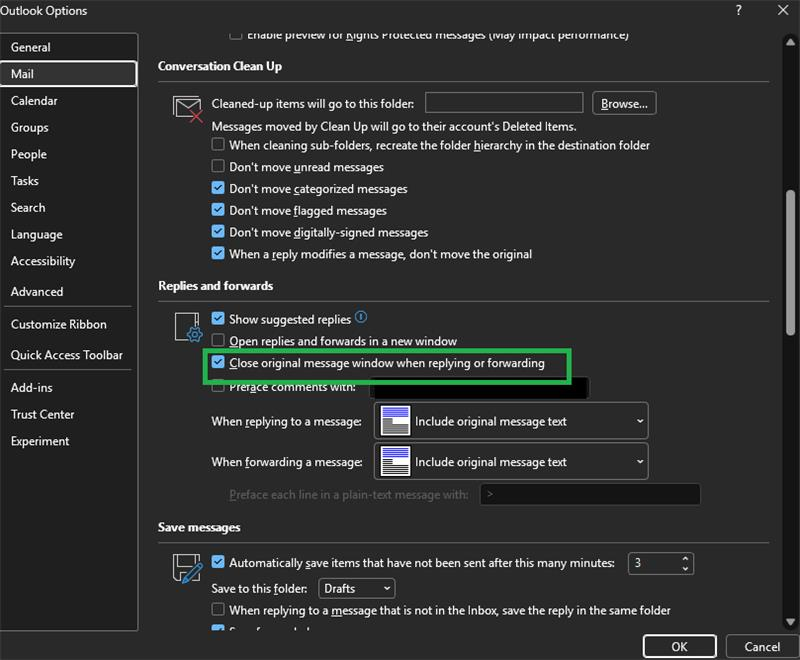Click the Save messages floppy disk icon
Image resolution: width=800 pixels, height=660 pixels.
[x=187, y=569]
